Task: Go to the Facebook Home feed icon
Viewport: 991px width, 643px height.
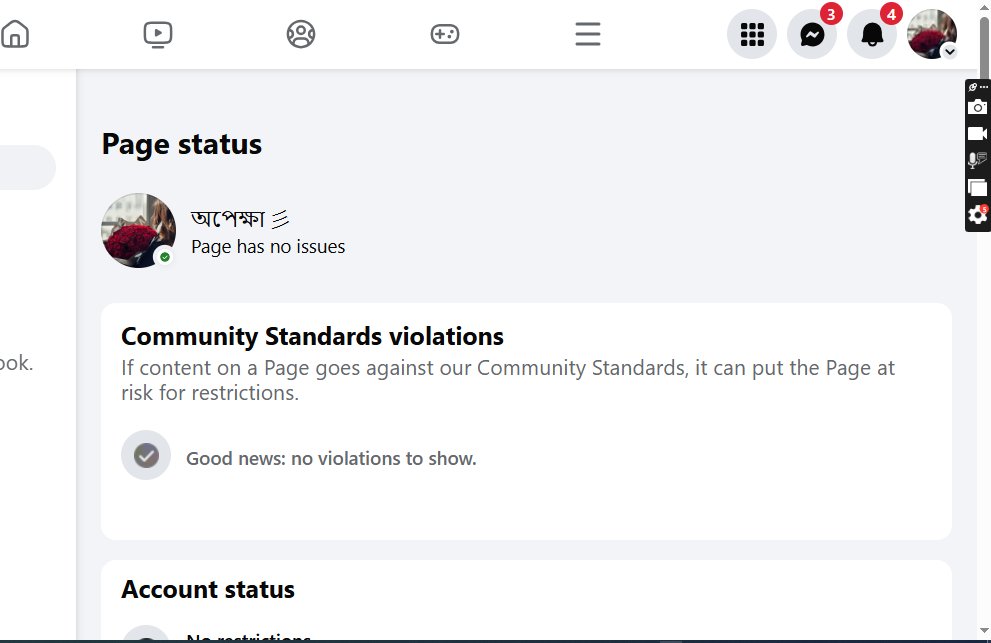Action: [15, 34]
